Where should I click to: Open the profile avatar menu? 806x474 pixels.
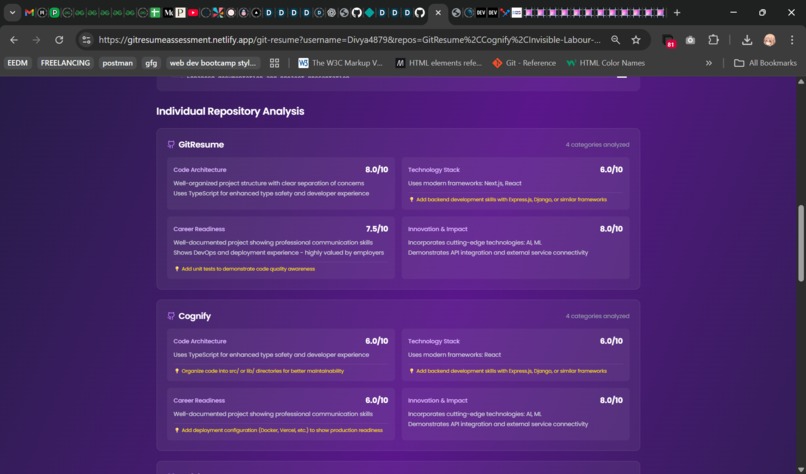[770, 40]
